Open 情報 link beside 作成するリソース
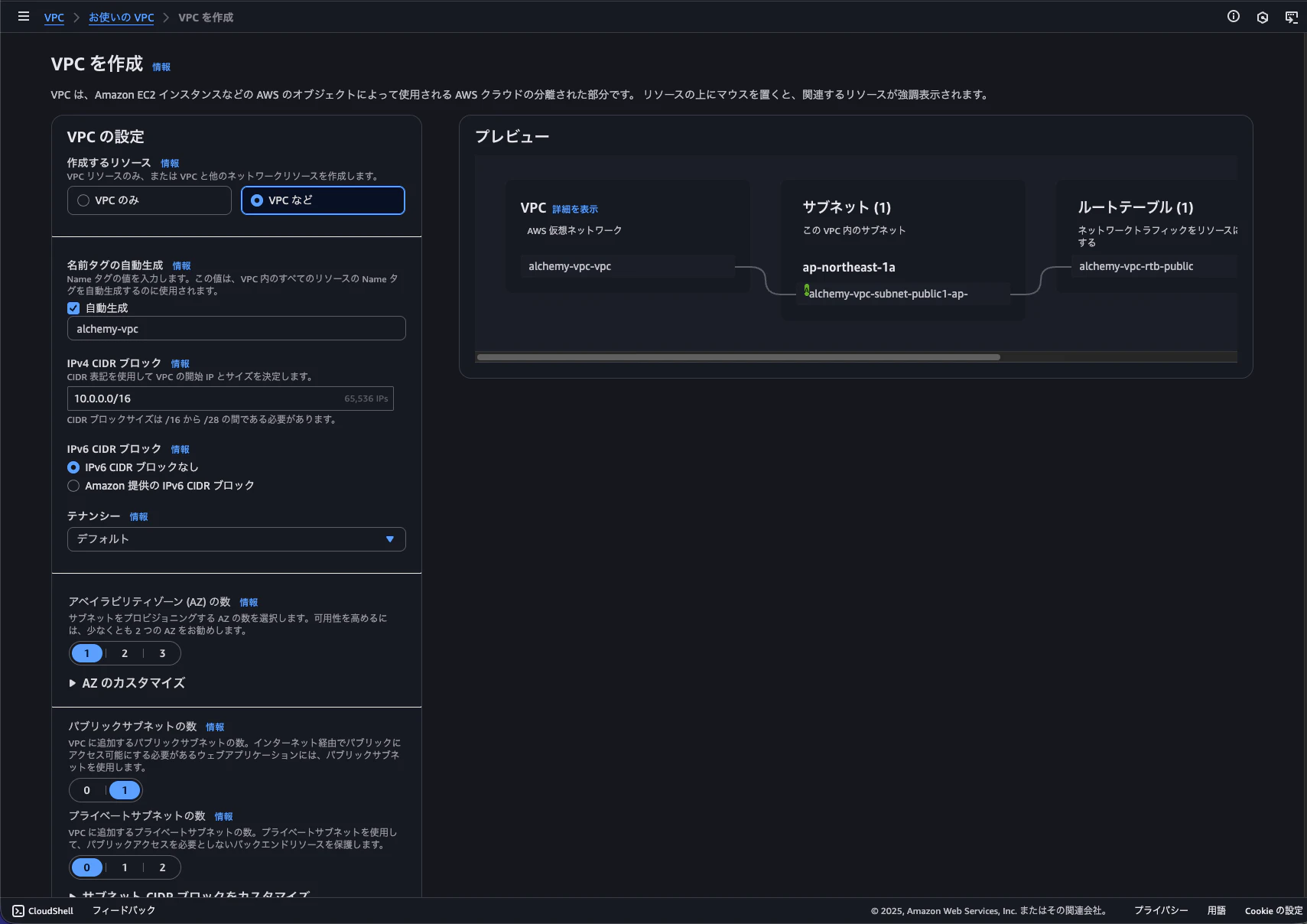Image resolution: width=1307 pixels, height=924 pixels. 170,164
